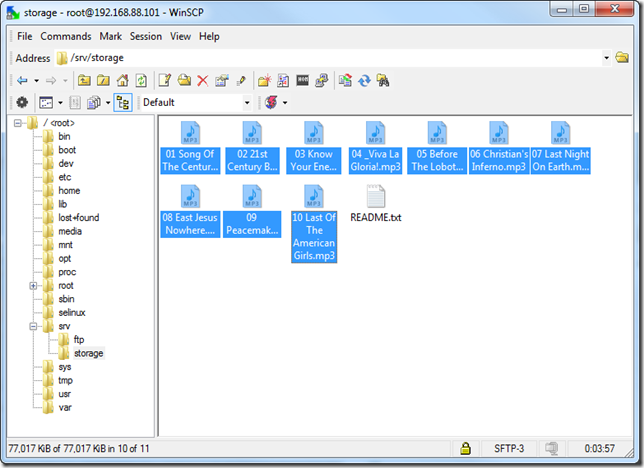Select the media folder in tree
This screenshot has height=468, width=644.
pyautogui.click(x=70, y=231)
